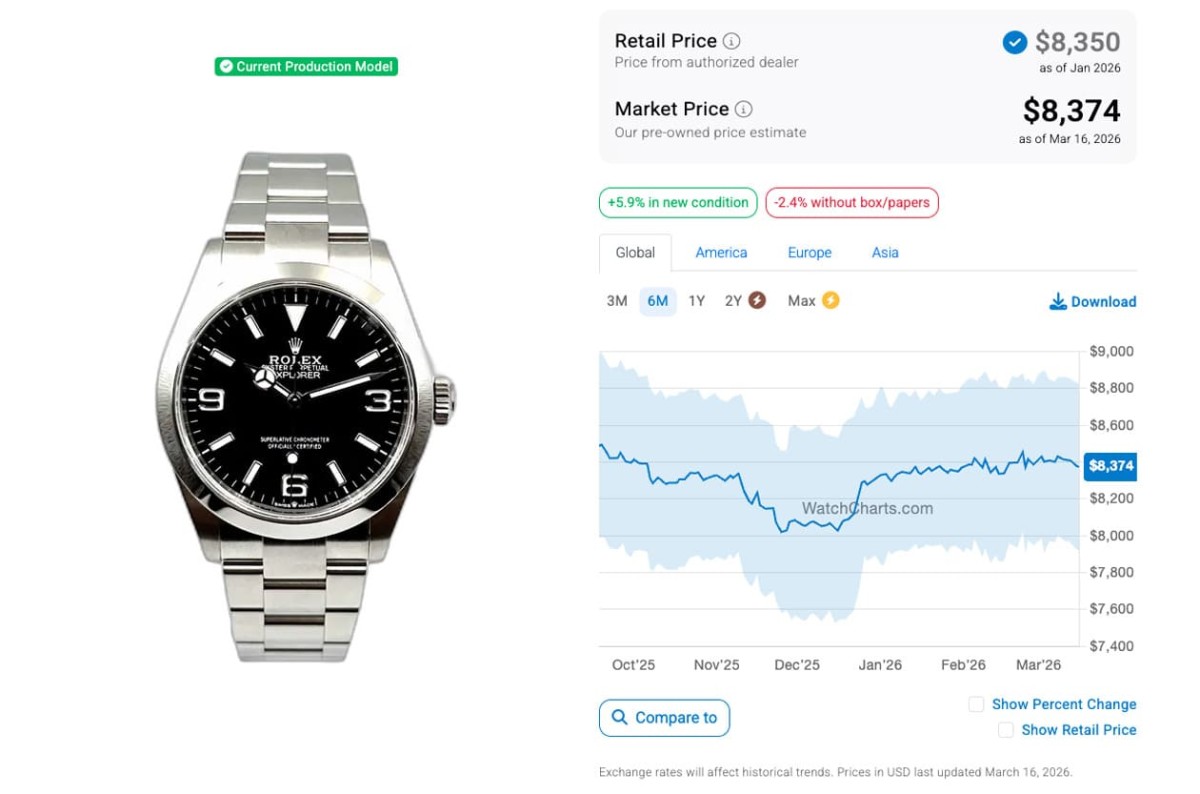This screenshot has height=794, width=1200.
Task: Select the 6M time range
Action: pos(658,301)
